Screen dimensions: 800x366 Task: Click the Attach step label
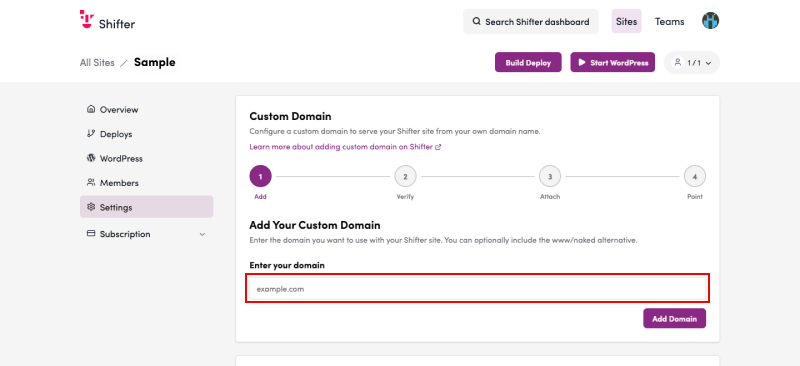[550, 197]
